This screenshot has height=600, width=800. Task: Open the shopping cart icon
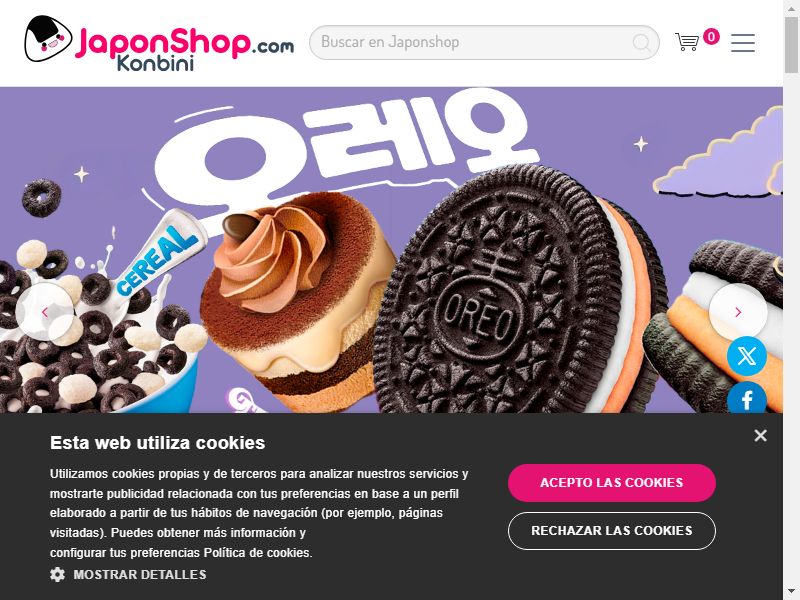coord(687,42)
